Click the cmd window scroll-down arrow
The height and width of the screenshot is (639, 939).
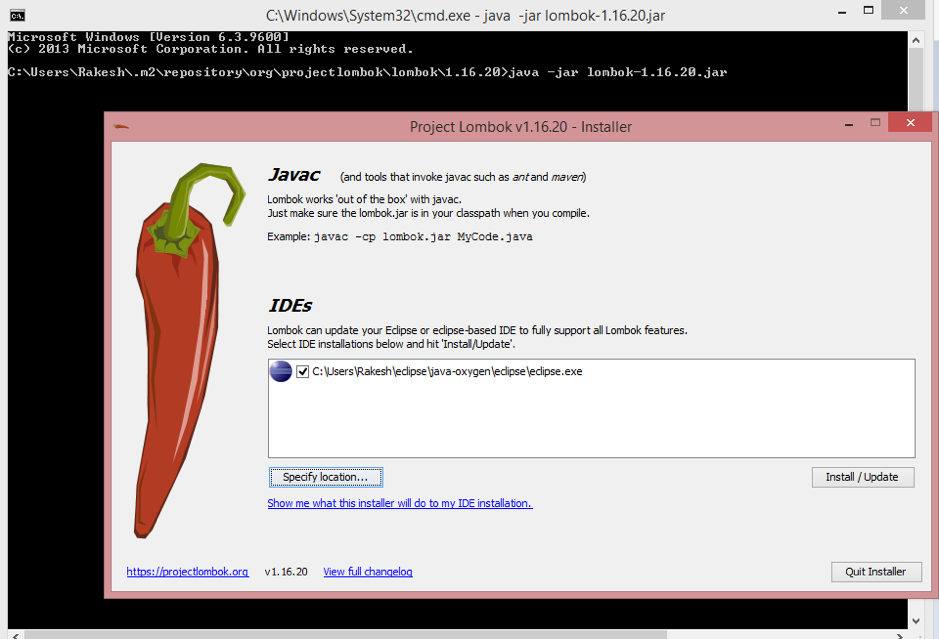pyautogui.click(x=916, y=621)
